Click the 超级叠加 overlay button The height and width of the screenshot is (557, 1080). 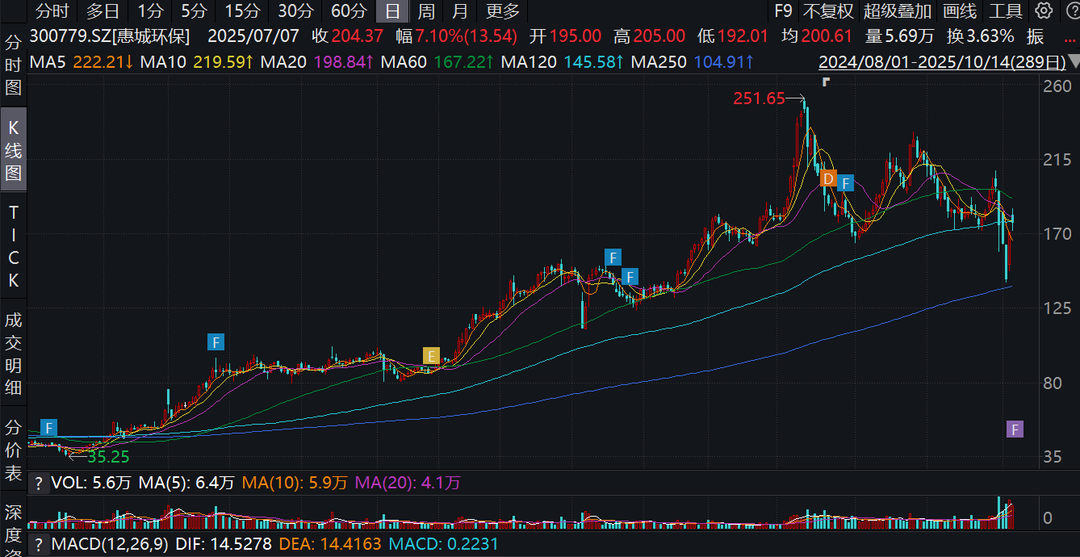tap(897, 11)
